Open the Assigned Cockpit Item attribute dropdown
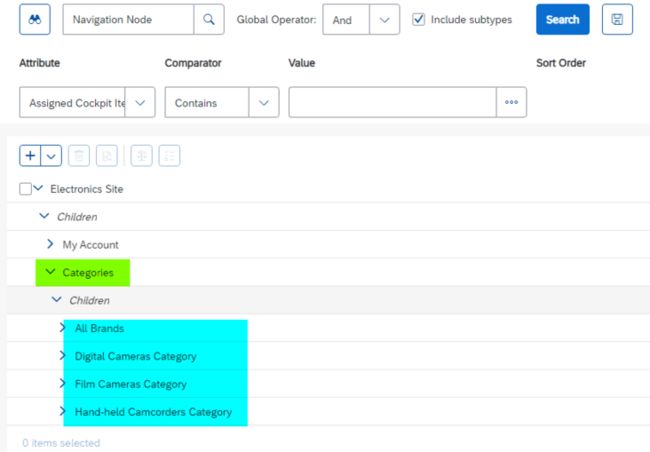This screenshot has width=650, height=452. click(140, 102)
